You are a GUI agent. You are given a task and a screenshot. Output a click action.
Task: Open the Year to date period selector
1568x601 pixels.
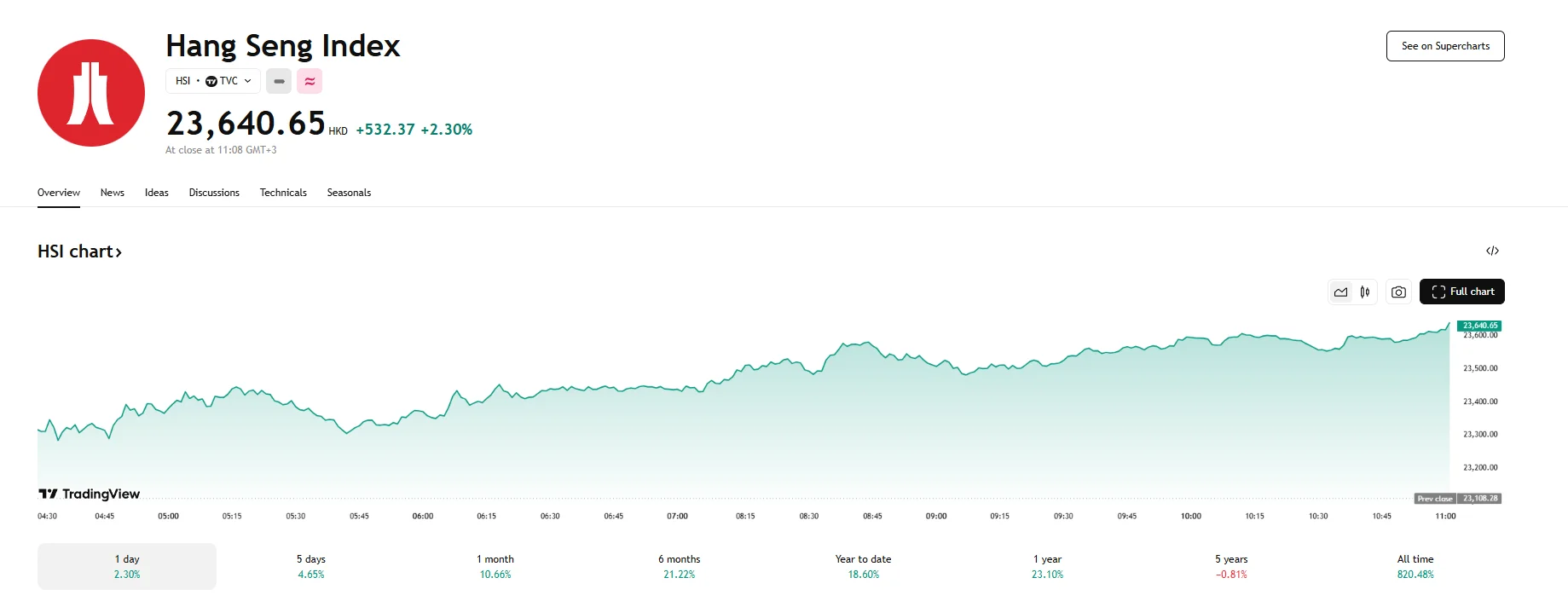tap(863, 566)
